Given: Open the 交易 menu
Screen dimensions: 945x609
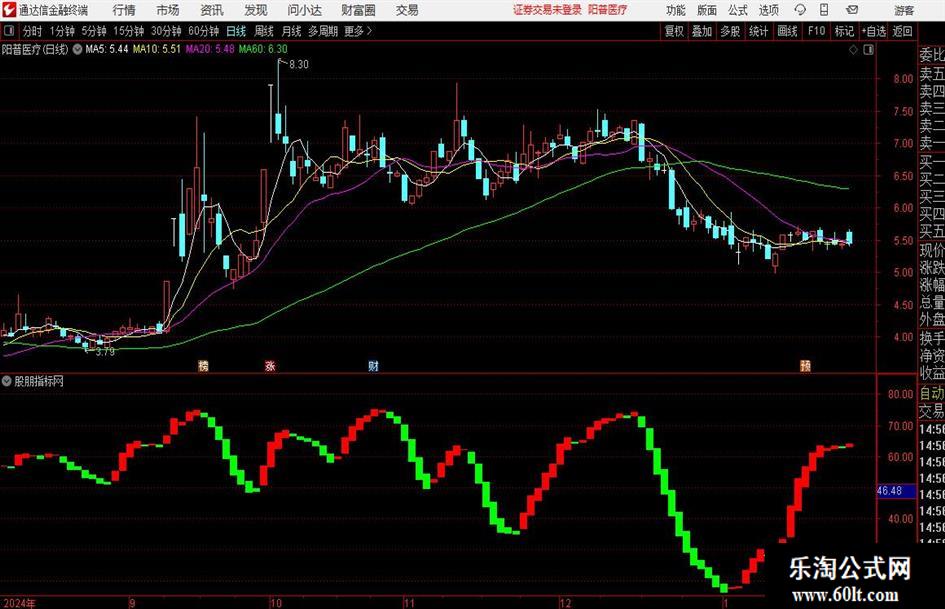Looking at the screenshot, I should coord(407,10).
